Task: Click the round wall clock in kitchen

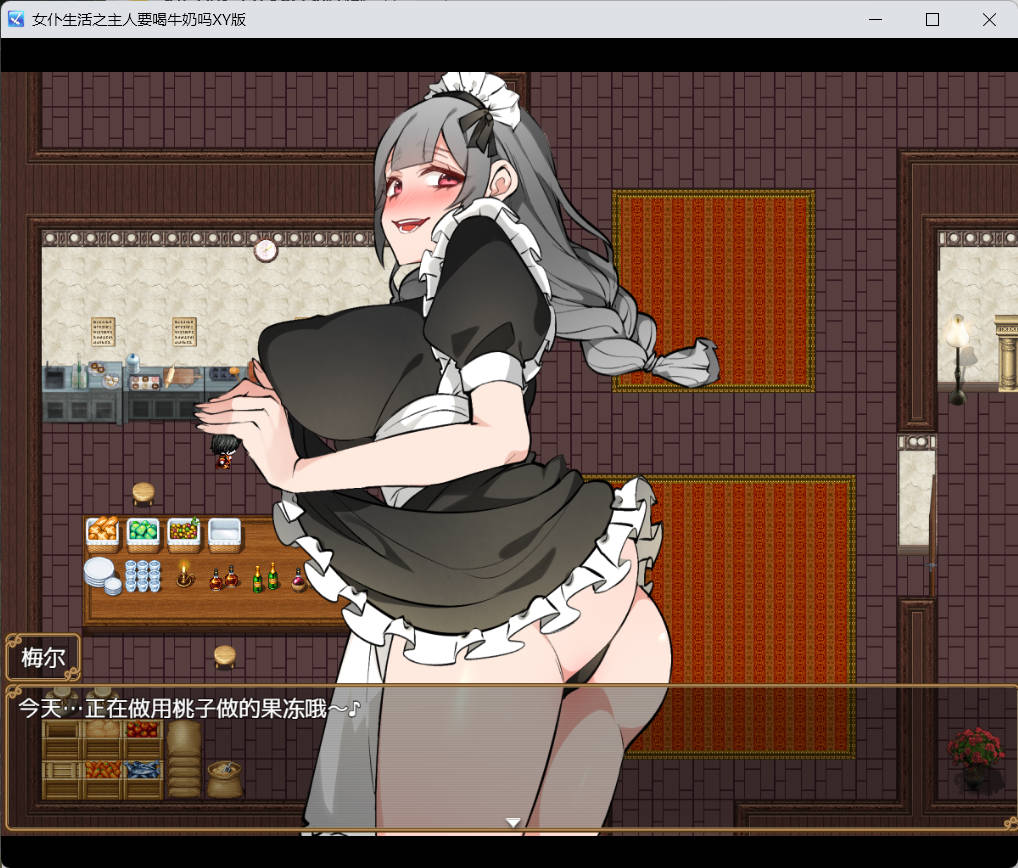Action: [265, 249]
